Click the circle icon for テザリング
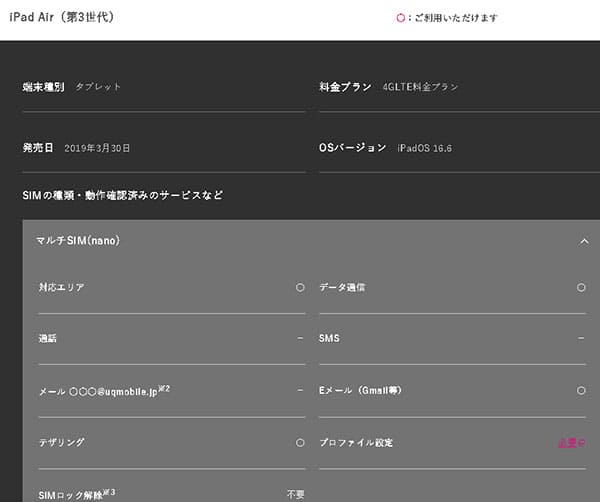600x502 pixels. click(300, 443)
